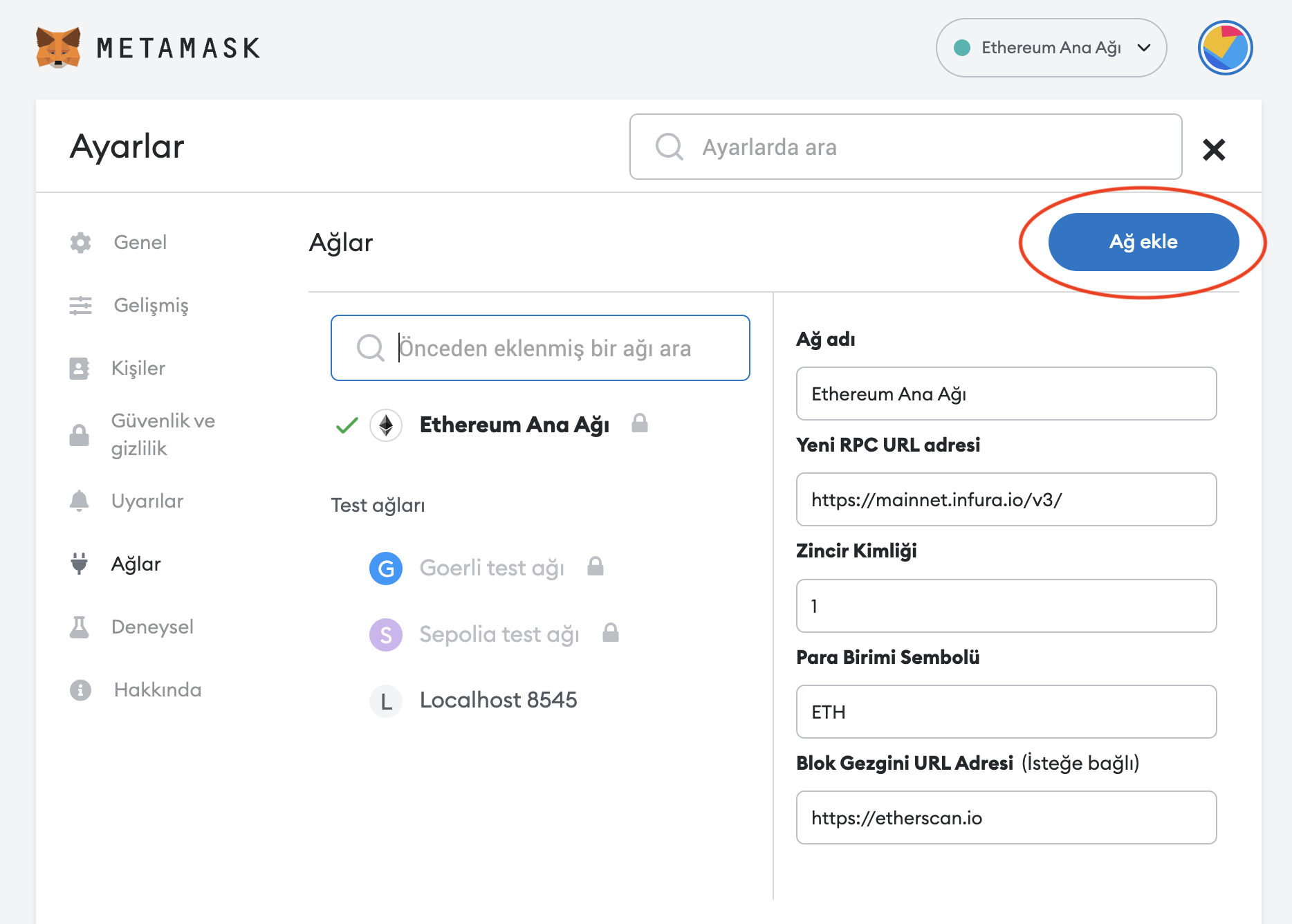
Task: Click the green network status dot
Action: [961, 48]
